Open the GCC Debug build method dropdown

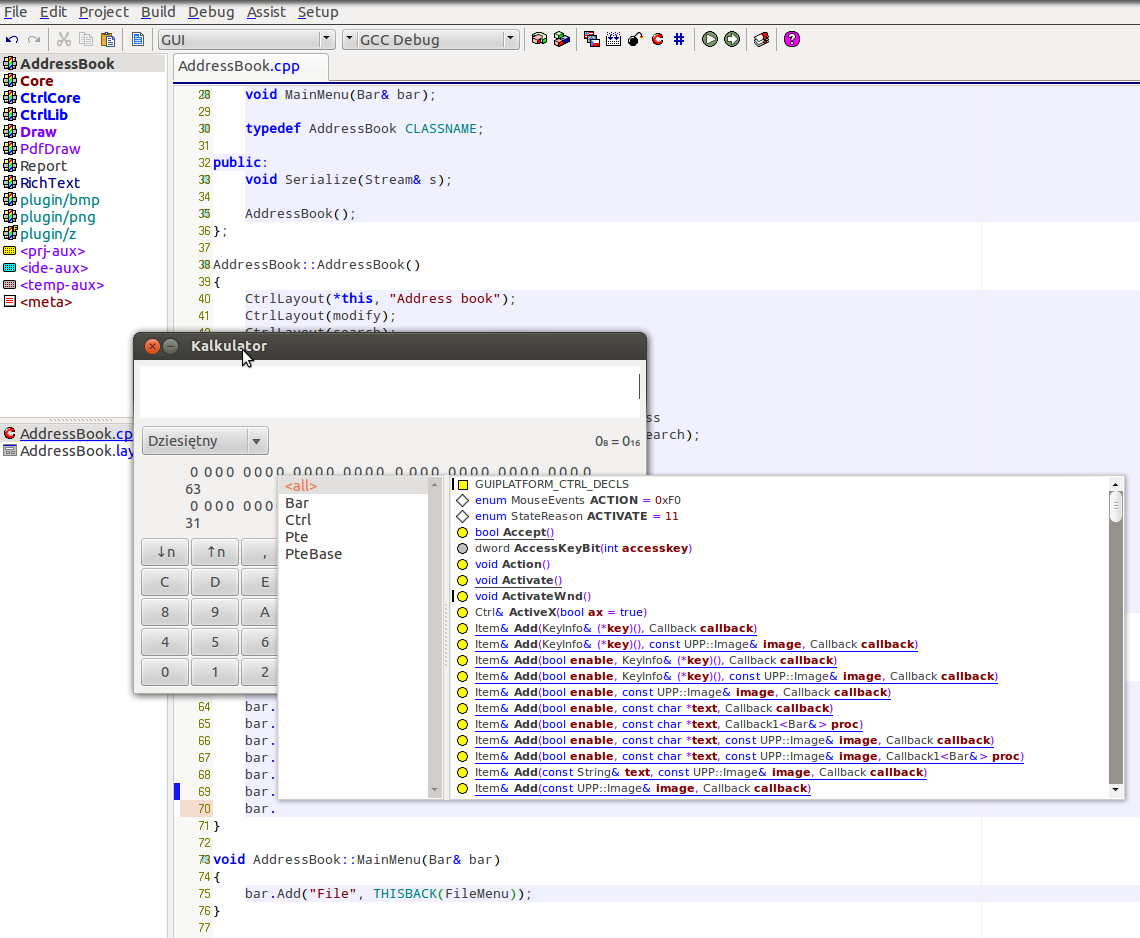click(510, 40)
